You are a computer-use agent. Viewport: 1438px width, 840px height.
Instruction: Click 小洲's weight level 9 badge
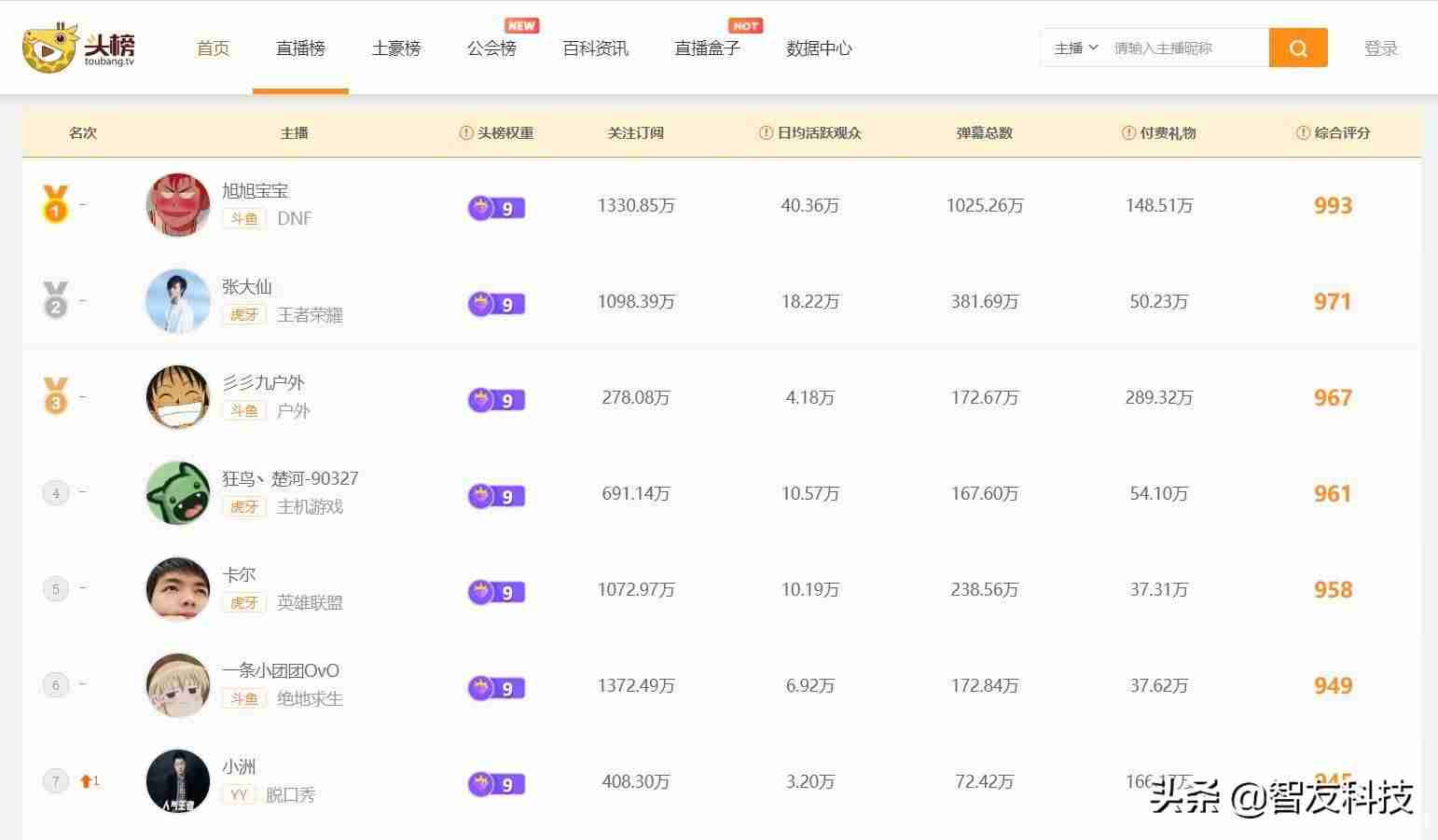tap(496, 784)
